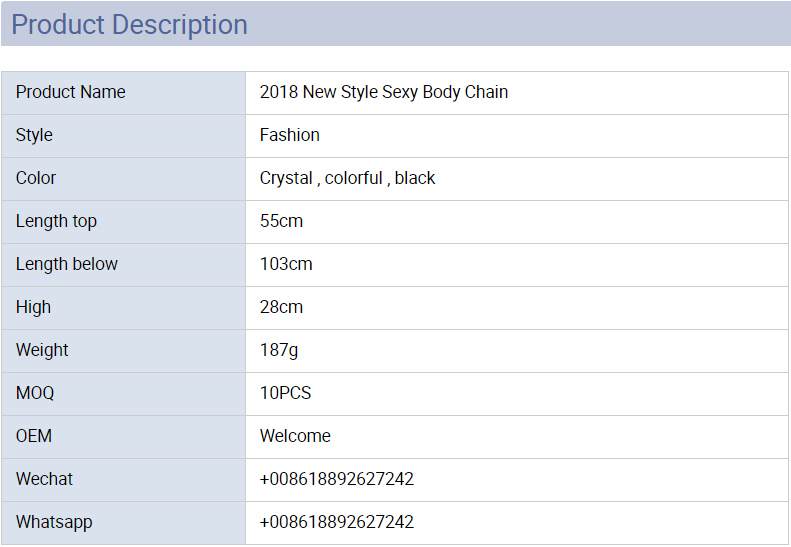Image resolution: width=791 pixels, height=547 pixels.
Task: Click the 28cm value
Action: tap(281, 307)
